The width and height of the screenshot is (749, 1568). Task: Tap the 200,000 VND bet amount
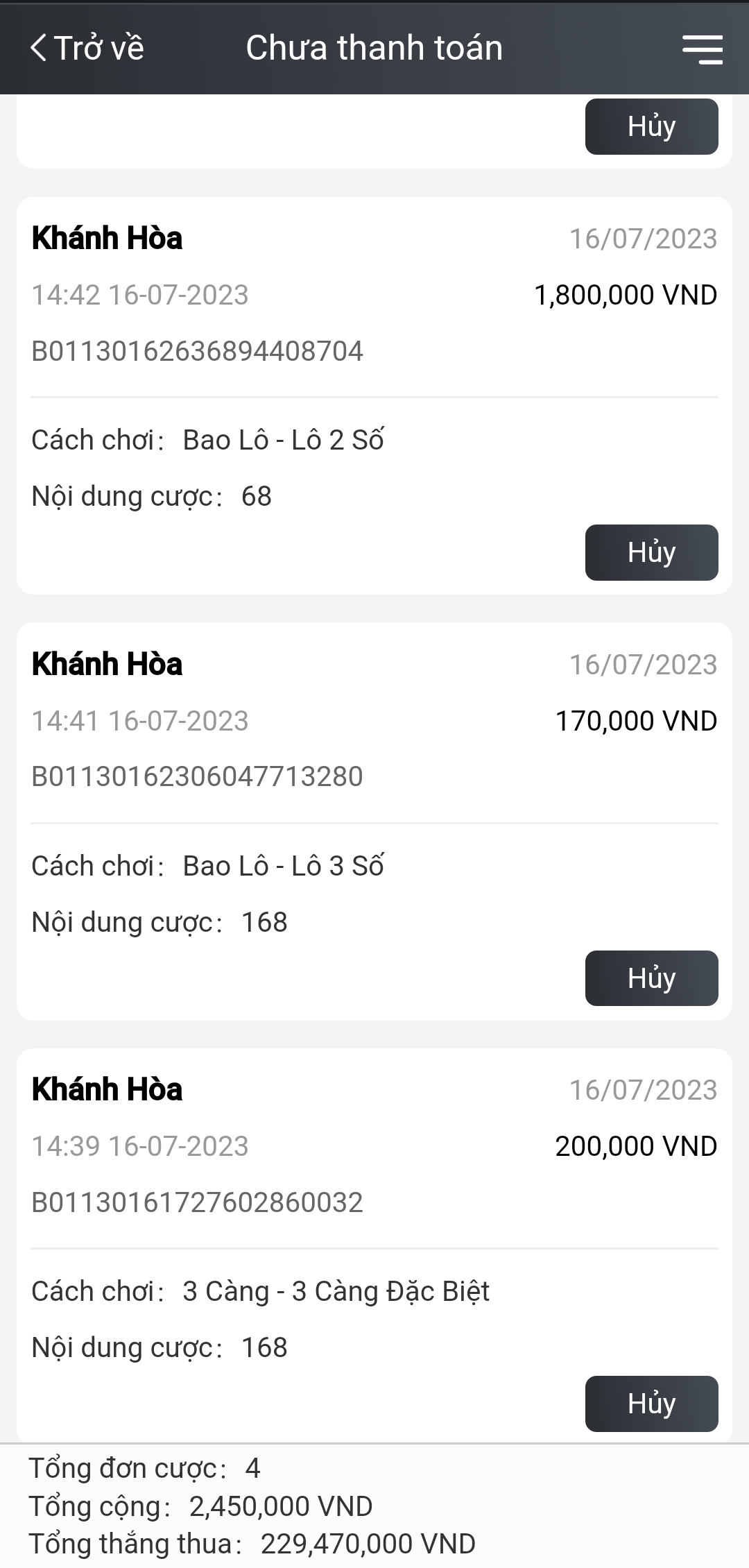coord(636,1146)
